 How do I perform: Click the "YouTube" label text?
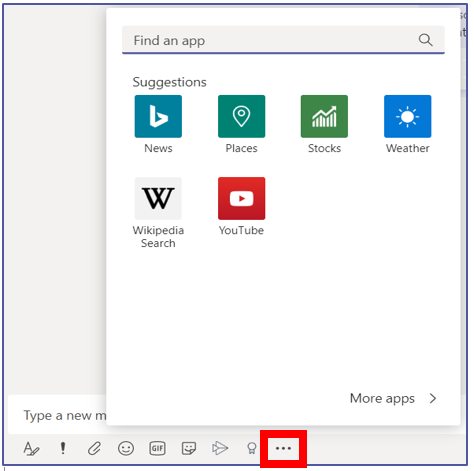pyautogui.click(x=241, y=230)
